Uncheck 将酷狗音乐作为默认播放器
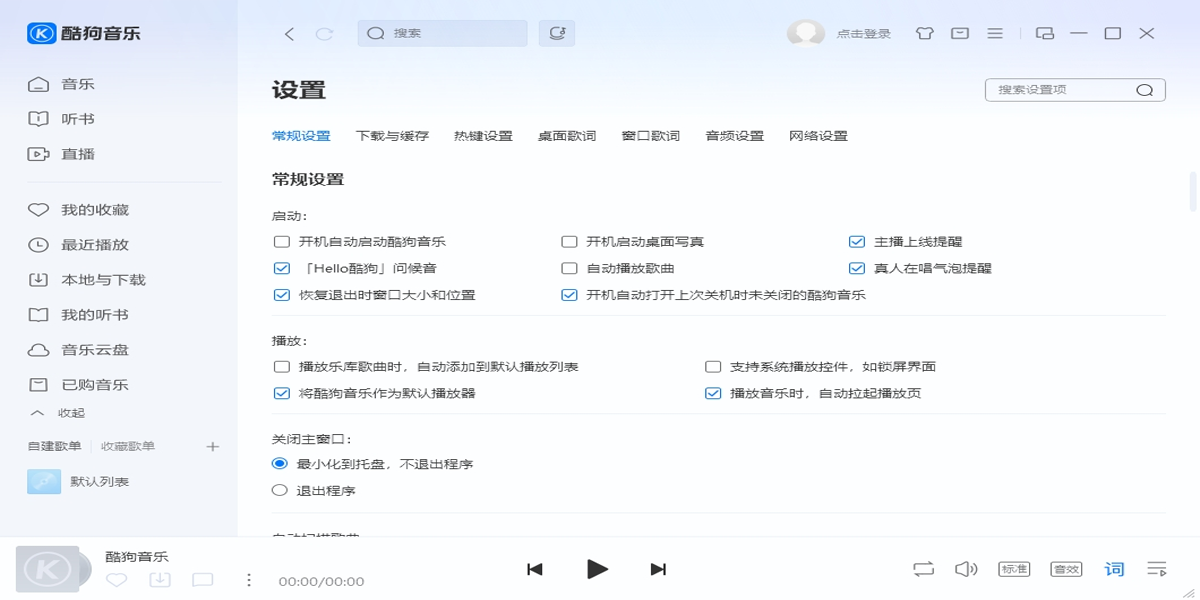Viewport: 1200px width, 600px height. [x=281, y=393]
